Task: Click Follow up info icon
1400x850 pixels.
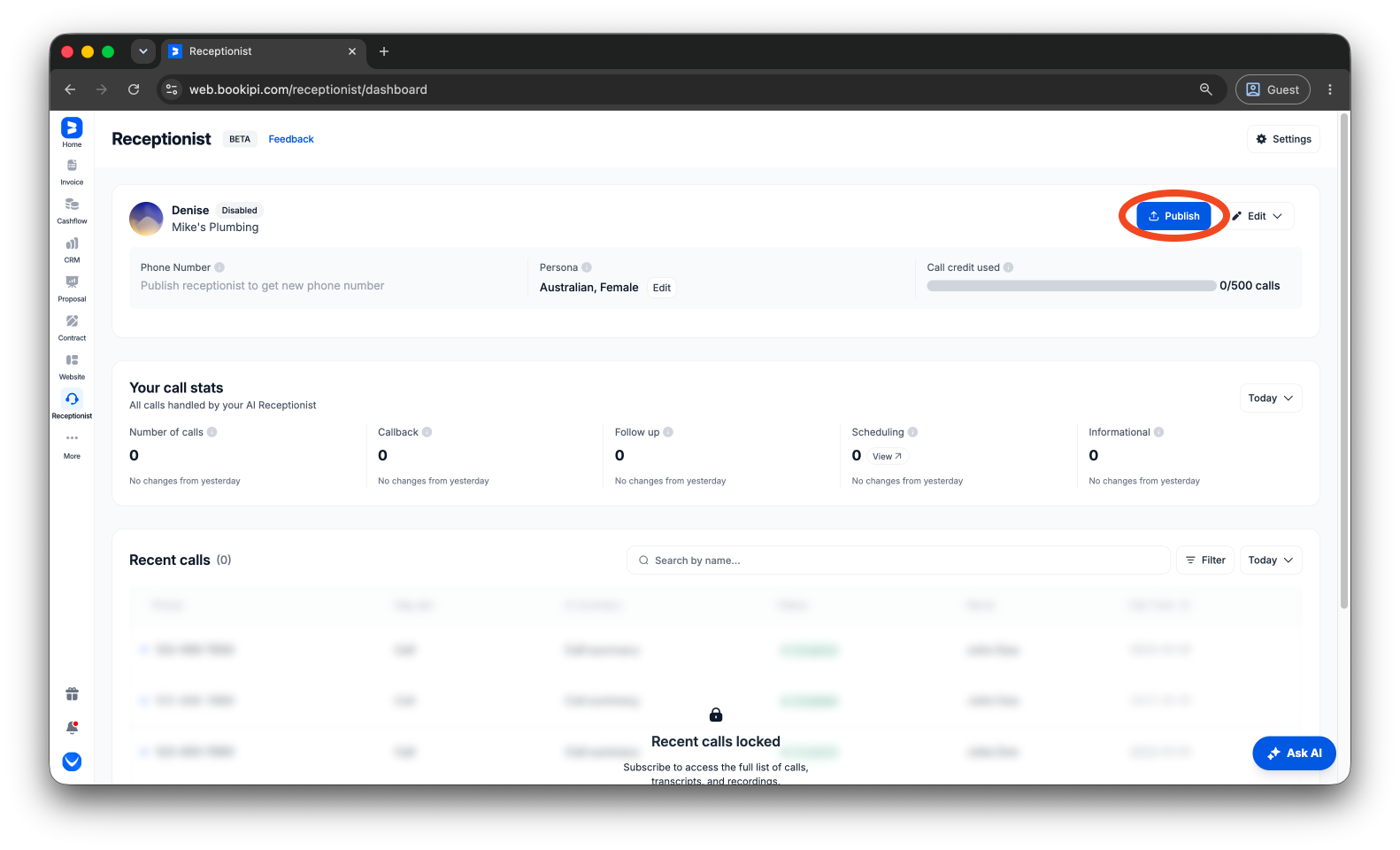Action: (x=668, y=432)
